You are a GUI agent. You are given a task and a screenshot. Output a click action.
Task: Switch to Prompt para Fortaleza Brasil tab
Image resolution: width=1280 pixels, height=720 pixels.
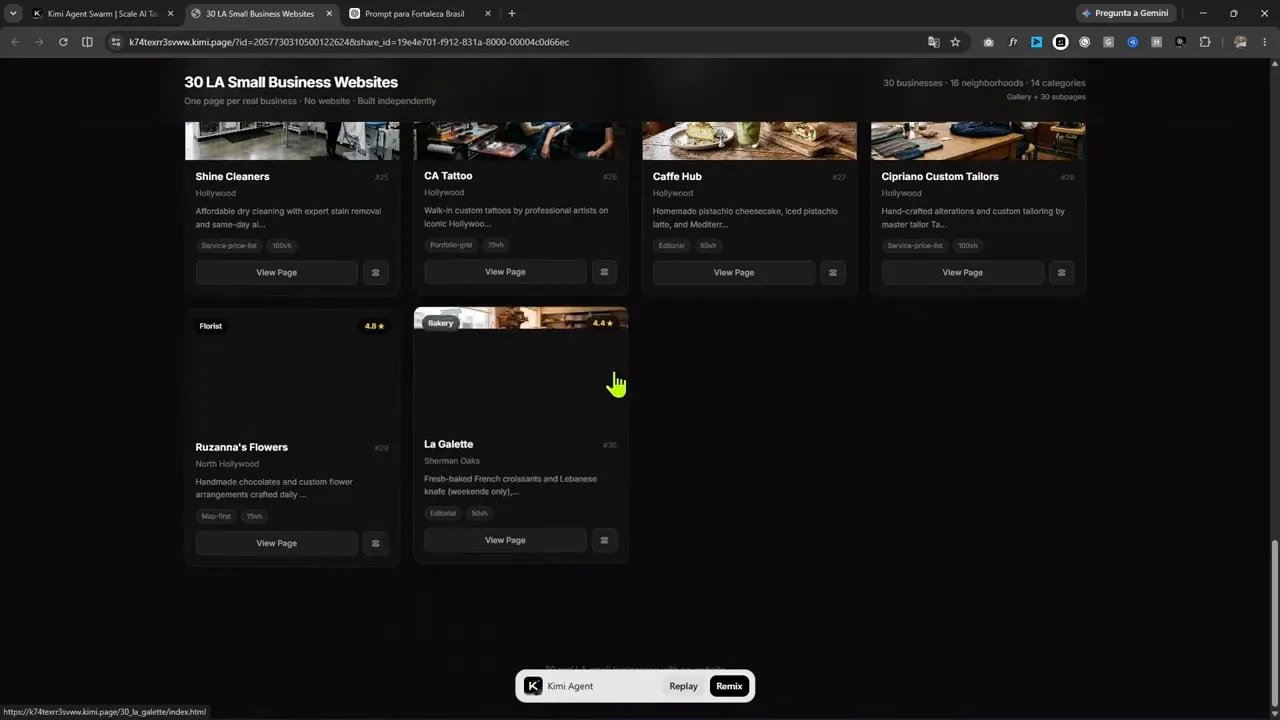(x=420, y=14)
